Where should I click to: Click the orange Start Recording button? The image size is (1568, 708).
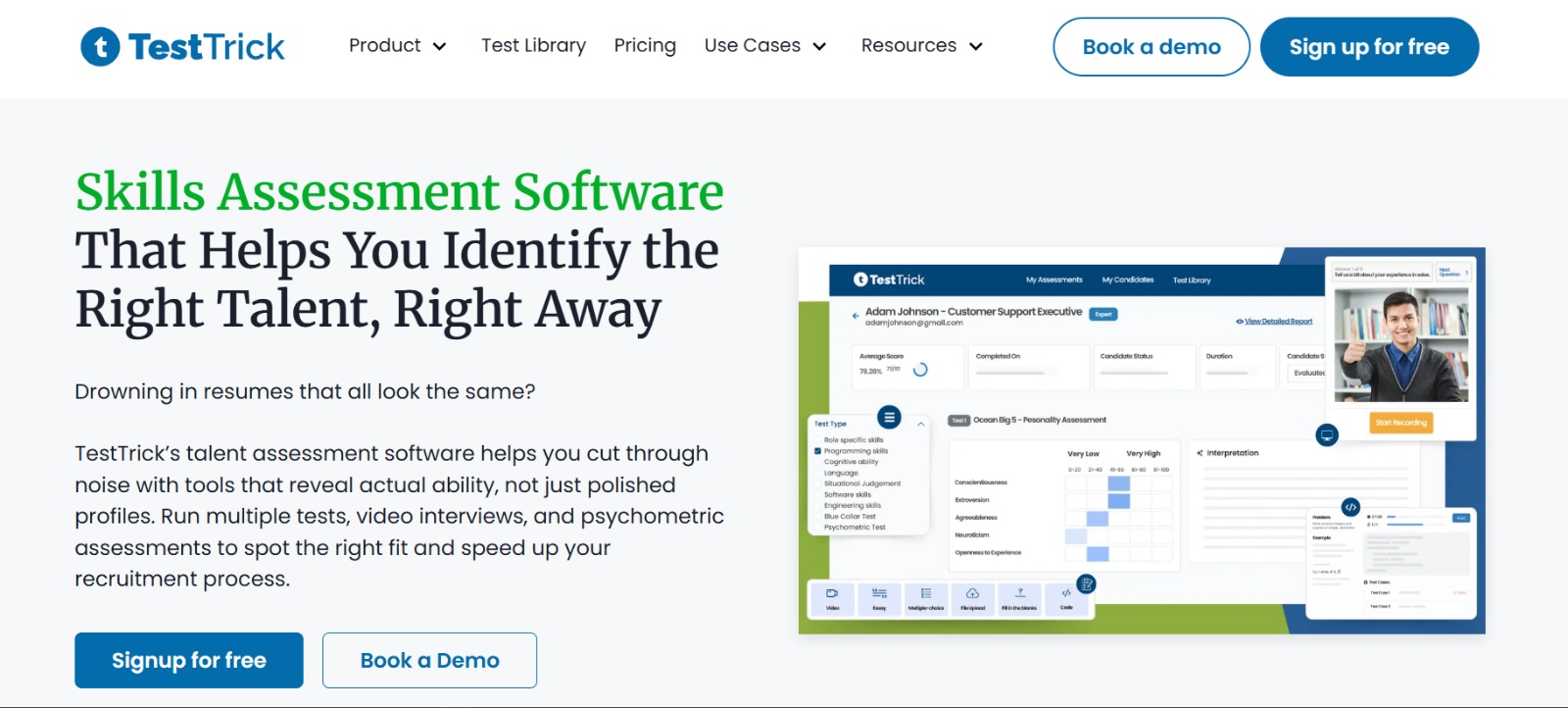tap(1400, 423)
